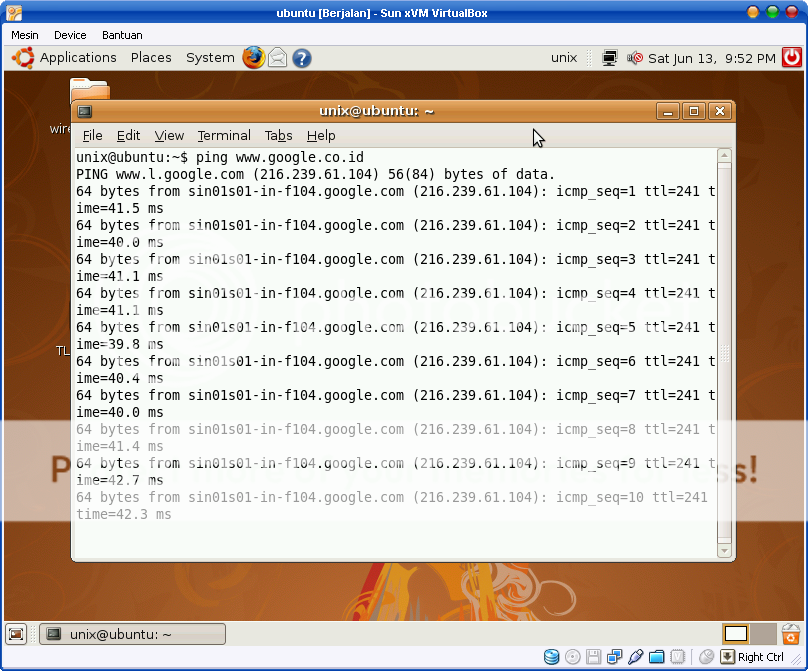Open the network monitor icon on the panel
Viewport: 808px width, 671px height.
[610, 58]
